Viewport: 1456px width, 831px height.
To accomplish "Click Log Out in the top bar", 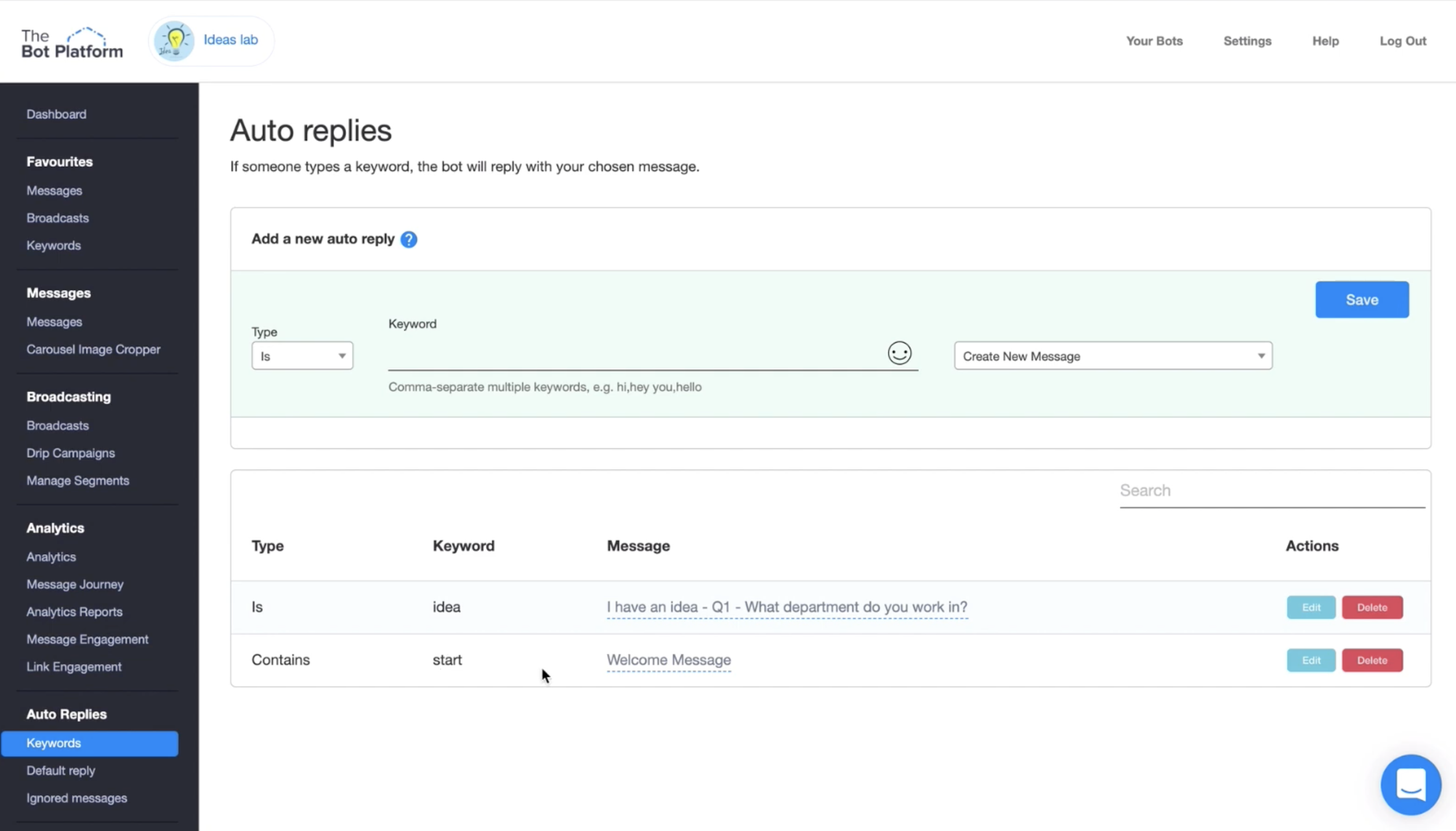I will click(x=1402, y=41).
